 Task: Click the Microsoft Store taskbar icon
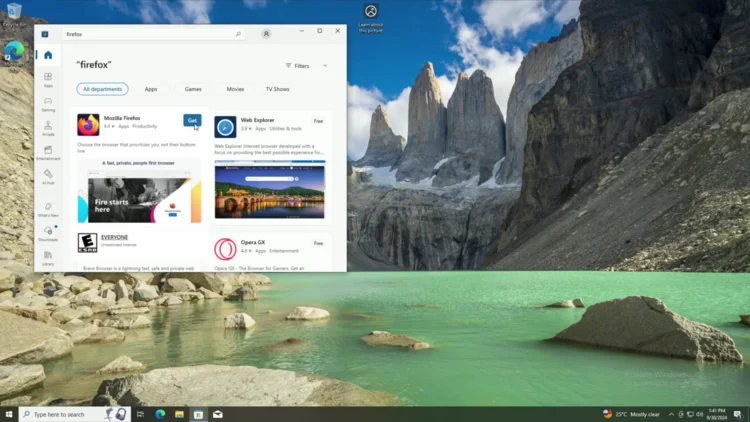tap(199, 414)
